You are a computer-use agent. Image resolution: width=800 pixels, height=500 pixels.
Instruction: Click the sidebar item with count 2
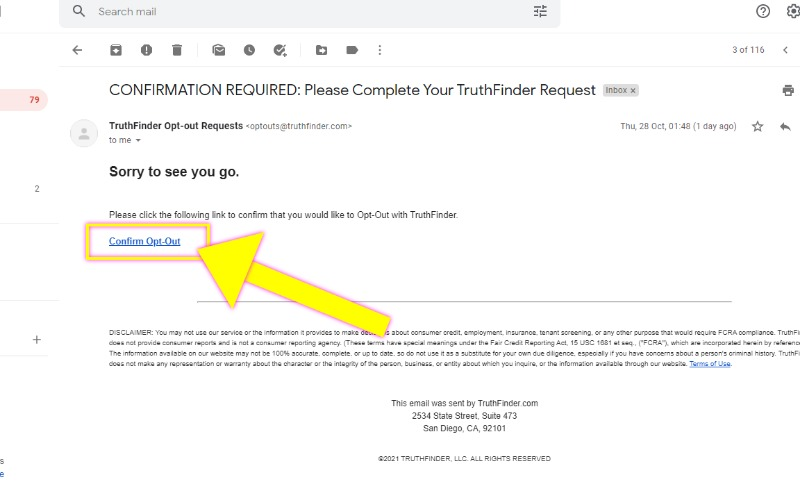(x=37, y=189)
